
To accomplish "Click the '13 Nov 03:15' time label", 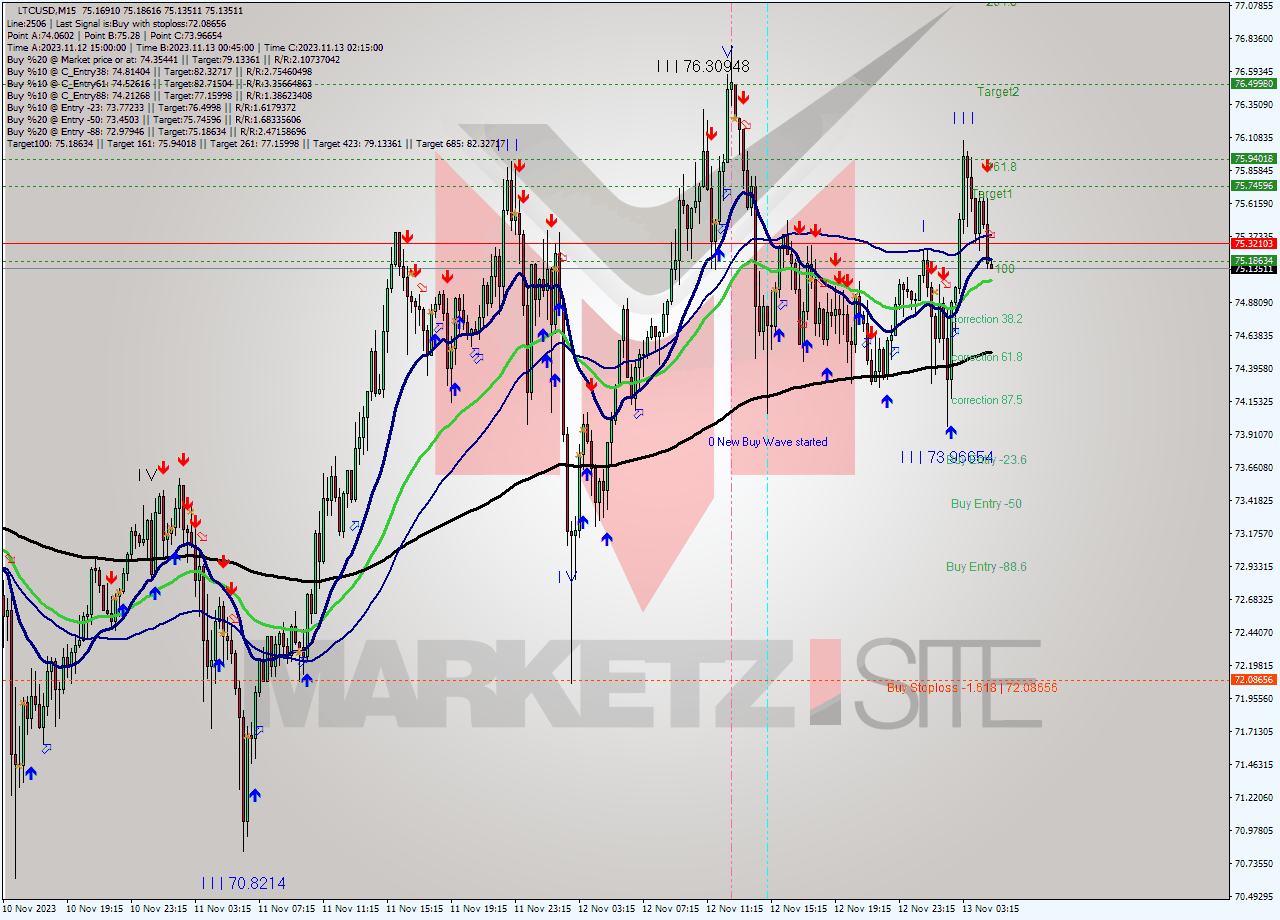I will point(990,910).
